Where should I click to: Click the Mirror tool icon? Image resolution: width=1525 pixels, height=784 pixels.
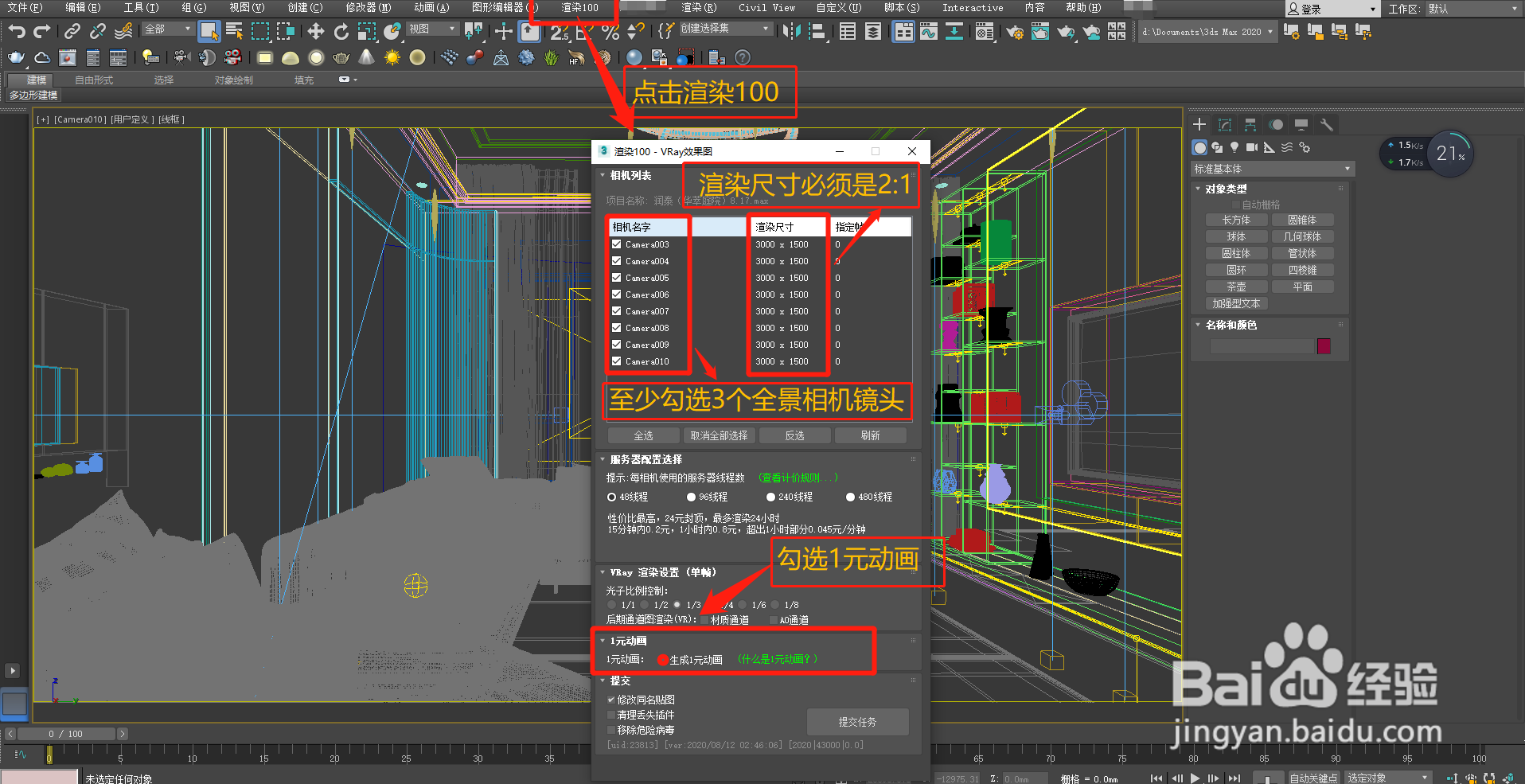[x=792, y=32]
